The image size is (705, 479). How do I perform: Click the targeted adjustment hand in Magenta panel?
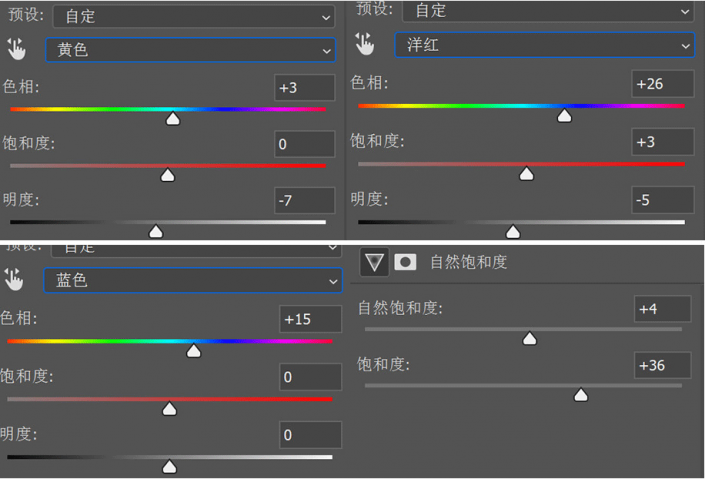[364, 45]
